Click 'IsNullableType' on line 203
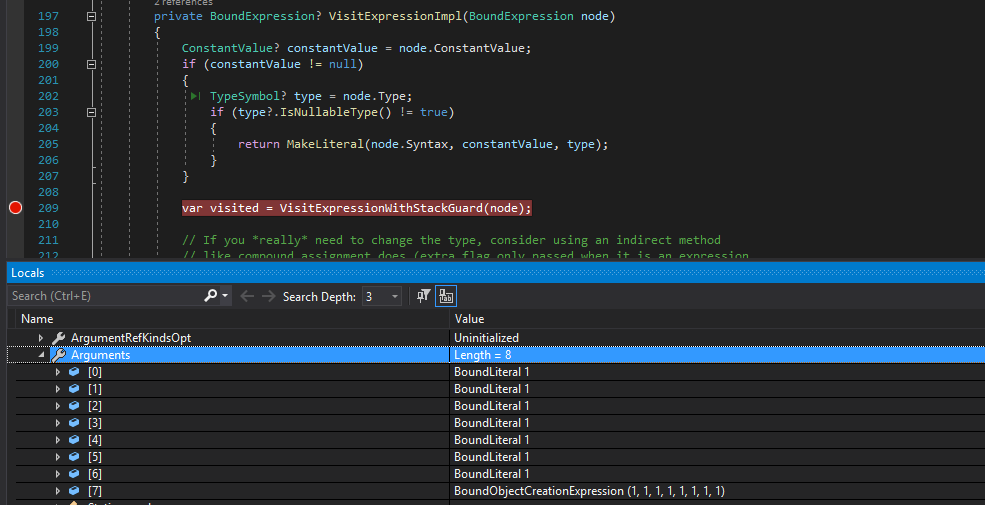This screenshot has width=985, height=505. pyautogui.click(x=329, y=112)
